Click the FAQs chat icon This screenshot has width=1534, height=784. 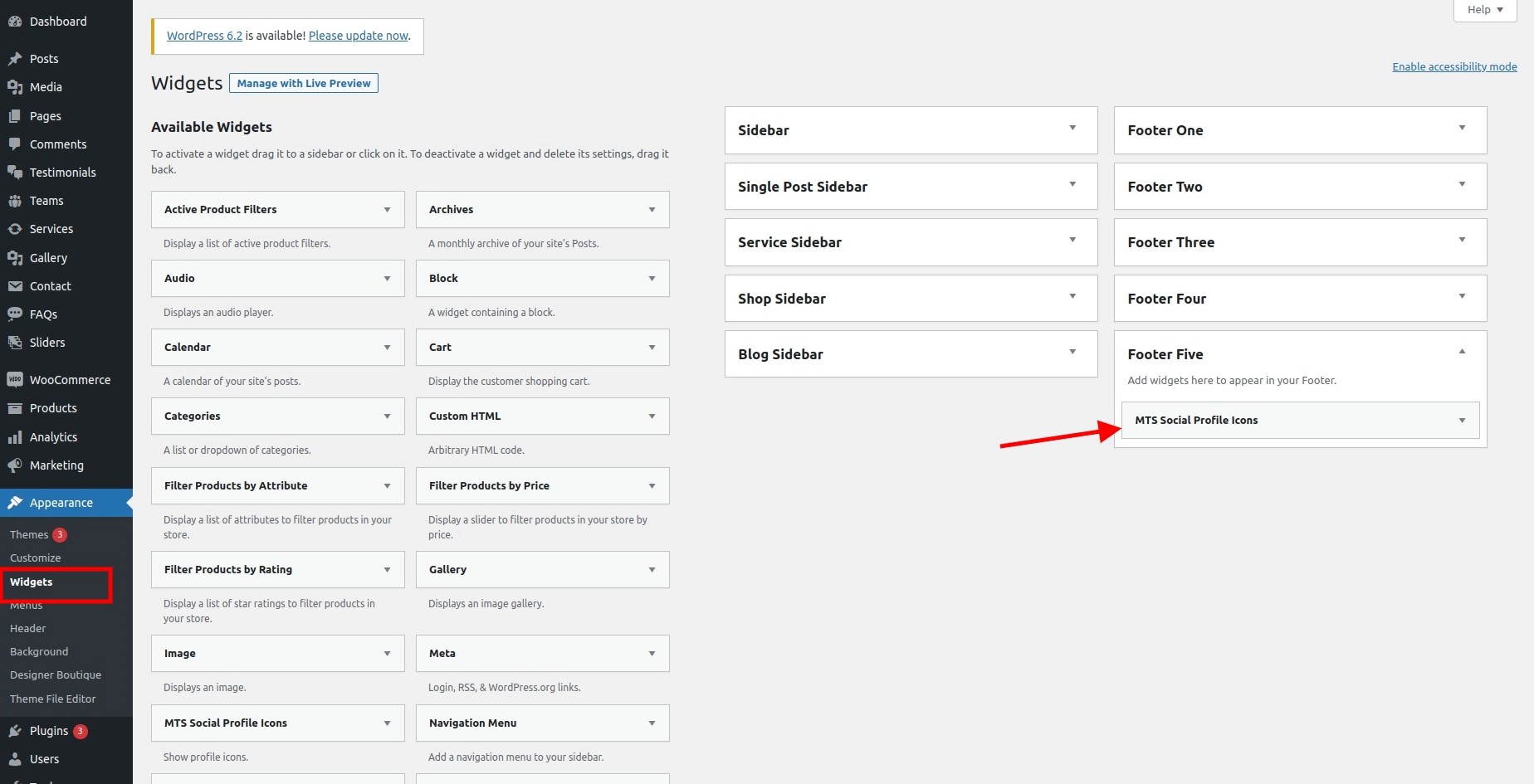coord(15,314)
